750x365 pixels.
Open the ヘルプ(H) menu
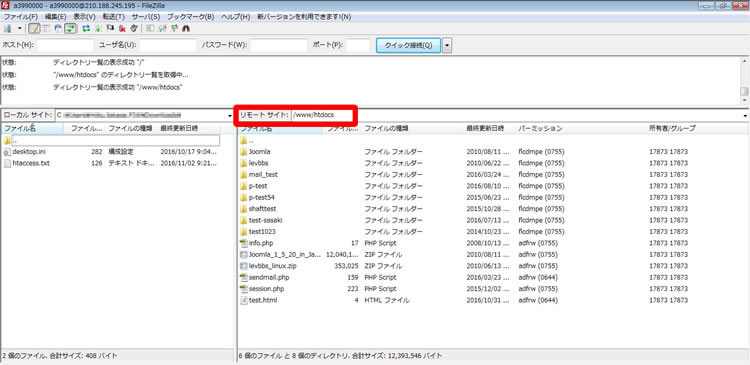tap(236, 17)
